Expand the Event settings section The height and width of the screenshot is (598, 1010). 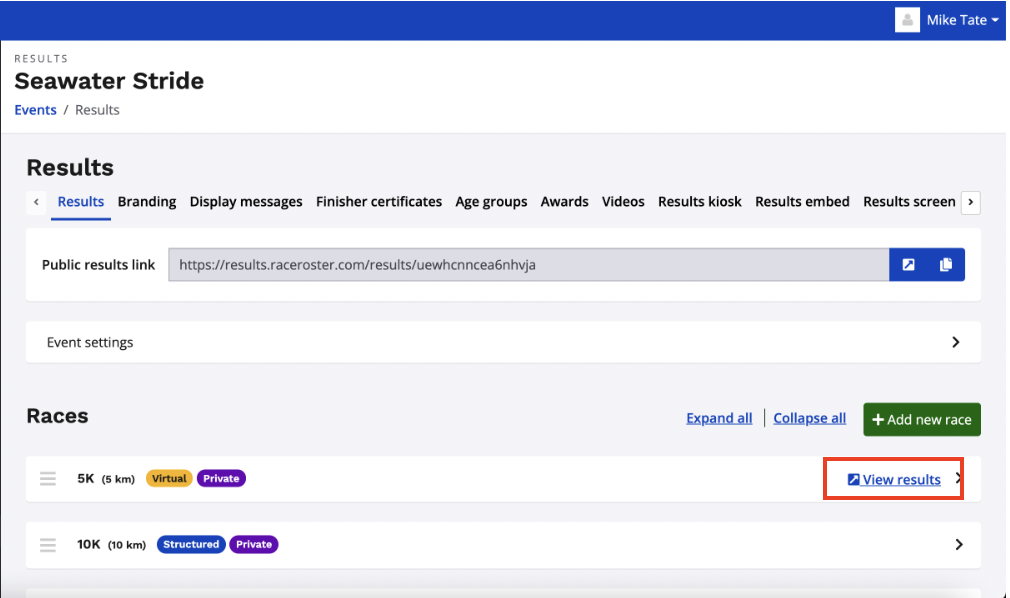point(955,342)
